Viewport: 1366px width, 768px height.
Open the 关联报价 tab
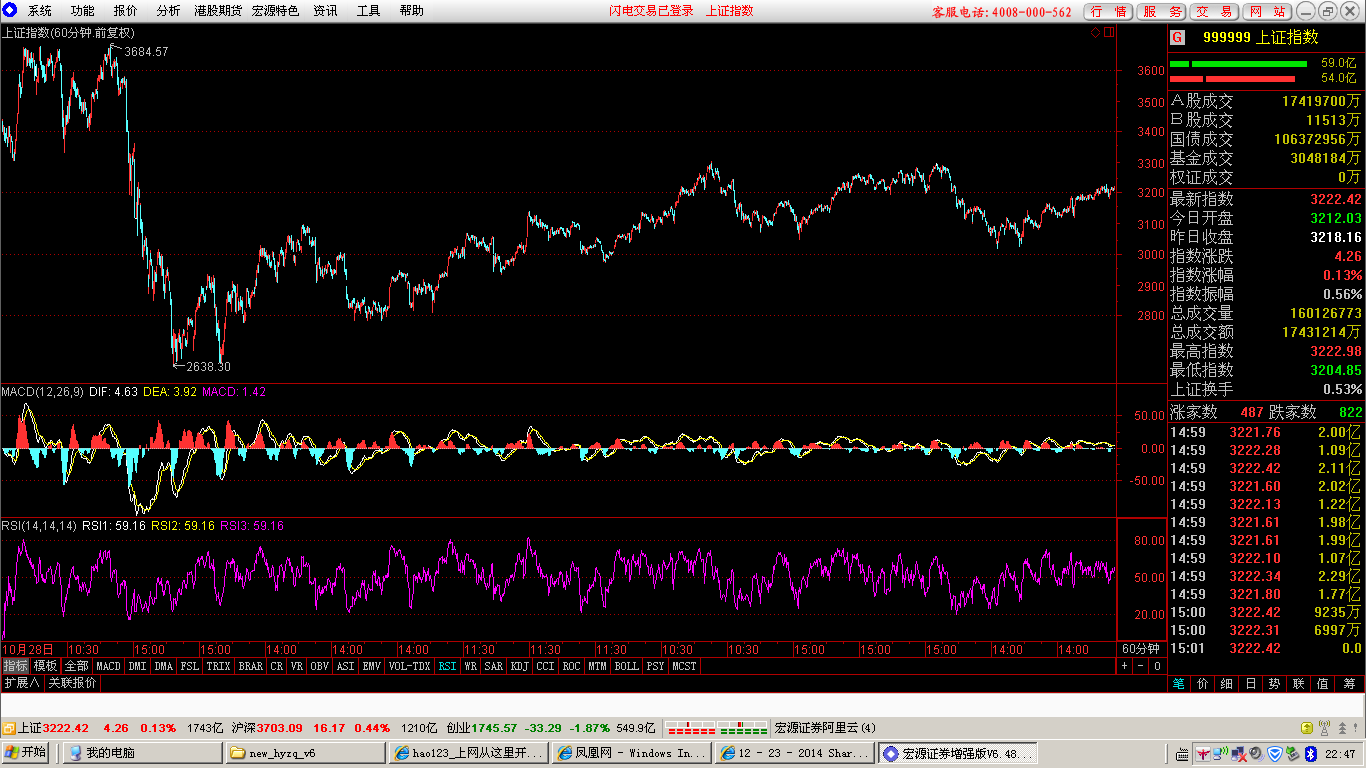[73, 682]
